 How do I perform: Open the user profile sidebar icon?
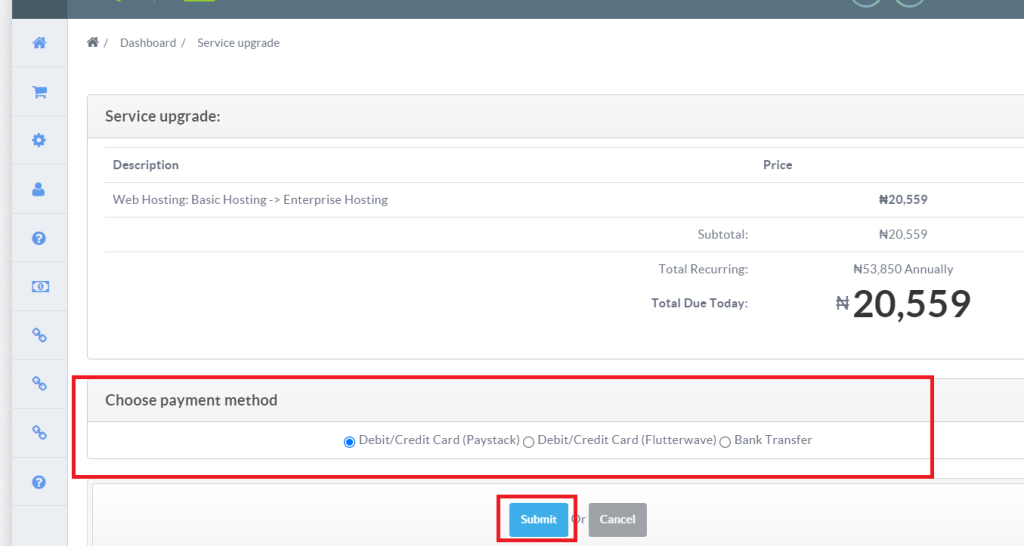click(x=39, y=189)
